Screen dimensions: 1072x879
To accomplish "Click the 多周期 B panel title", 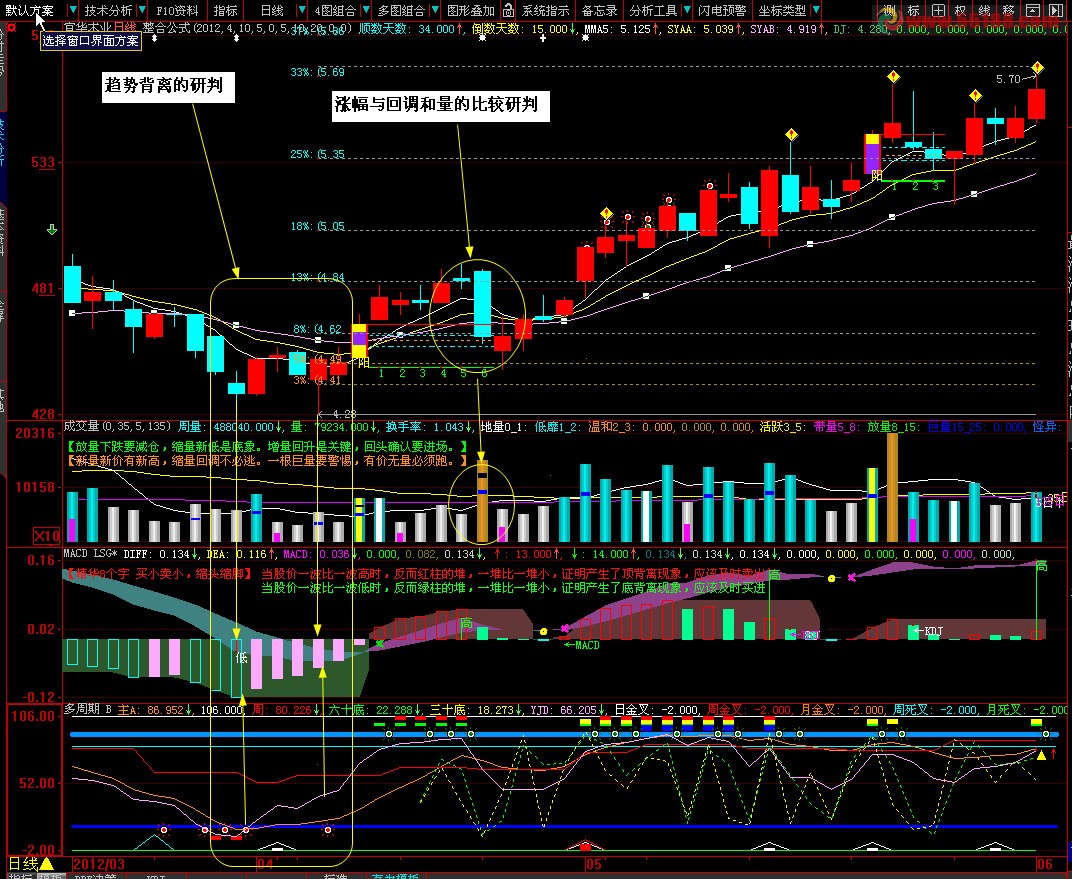I will (x=88, y=709).
